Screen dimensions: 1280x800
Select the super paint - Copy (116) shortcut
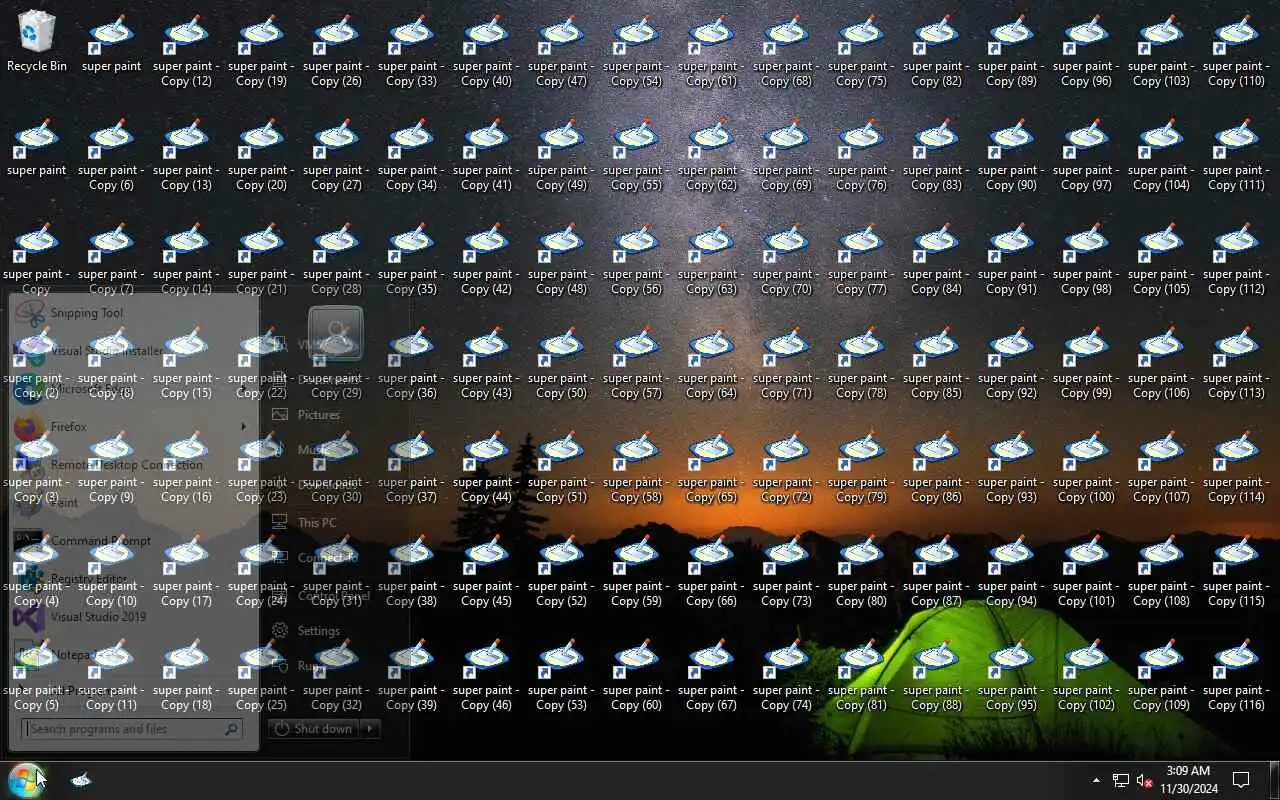pyautogui.click(x=1236, y=675)
